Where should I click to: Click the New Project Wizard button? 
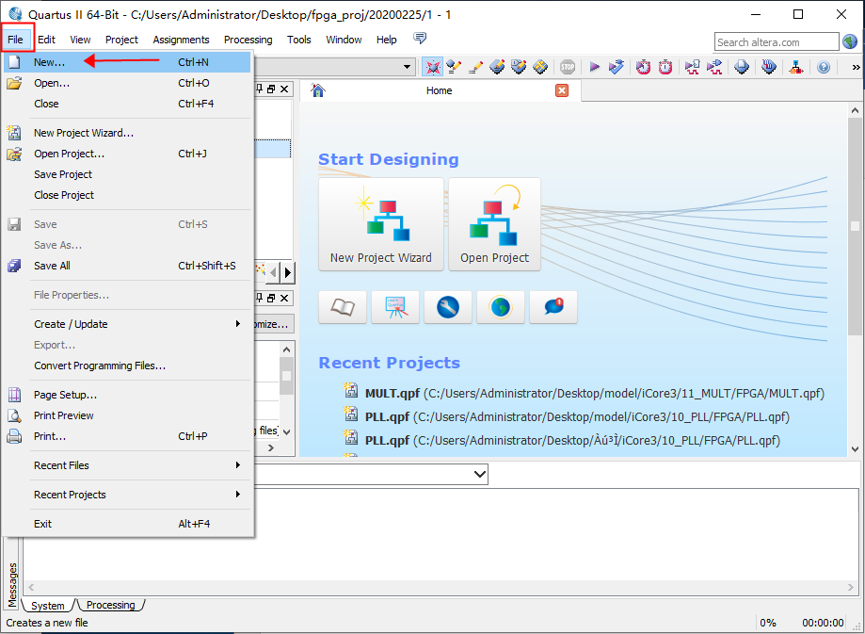(x=381, y=224)
